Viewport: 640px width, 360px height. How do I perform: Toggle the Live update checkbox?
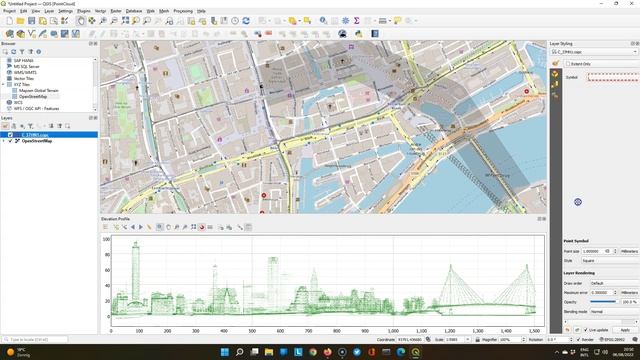click(586, 330)
